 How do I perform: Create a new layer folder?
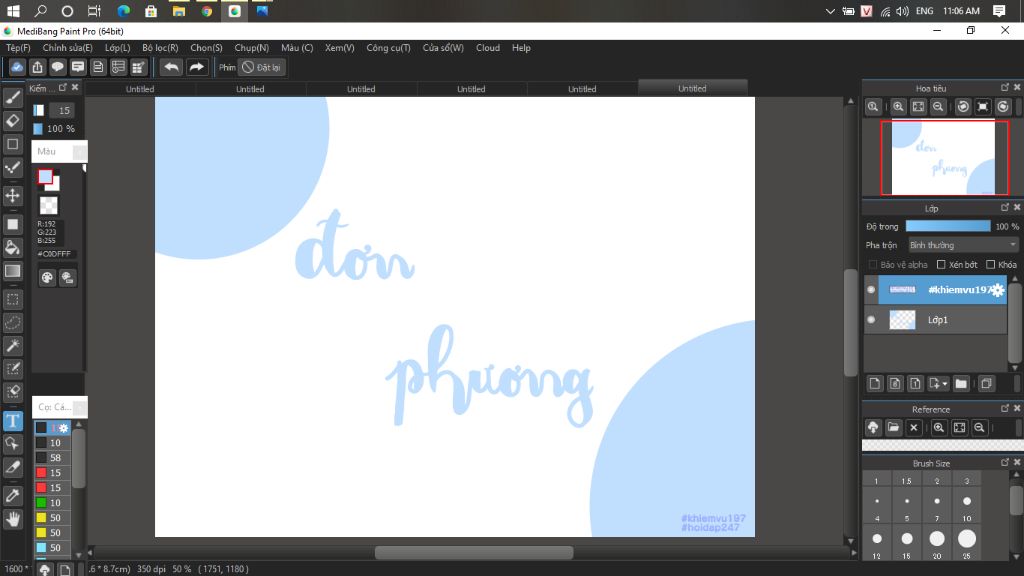tap(961, 384)
